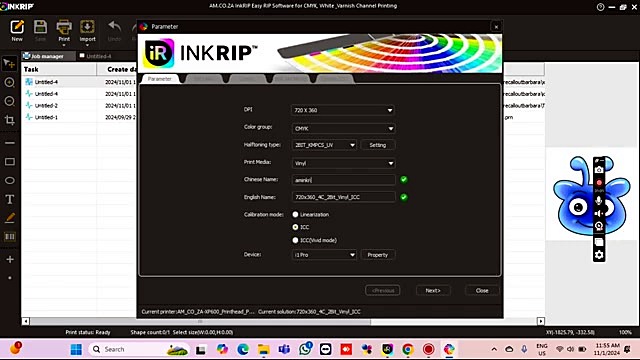Click the taskbar Search box
The image size is (640, 360).
click(x=139, y=349)
